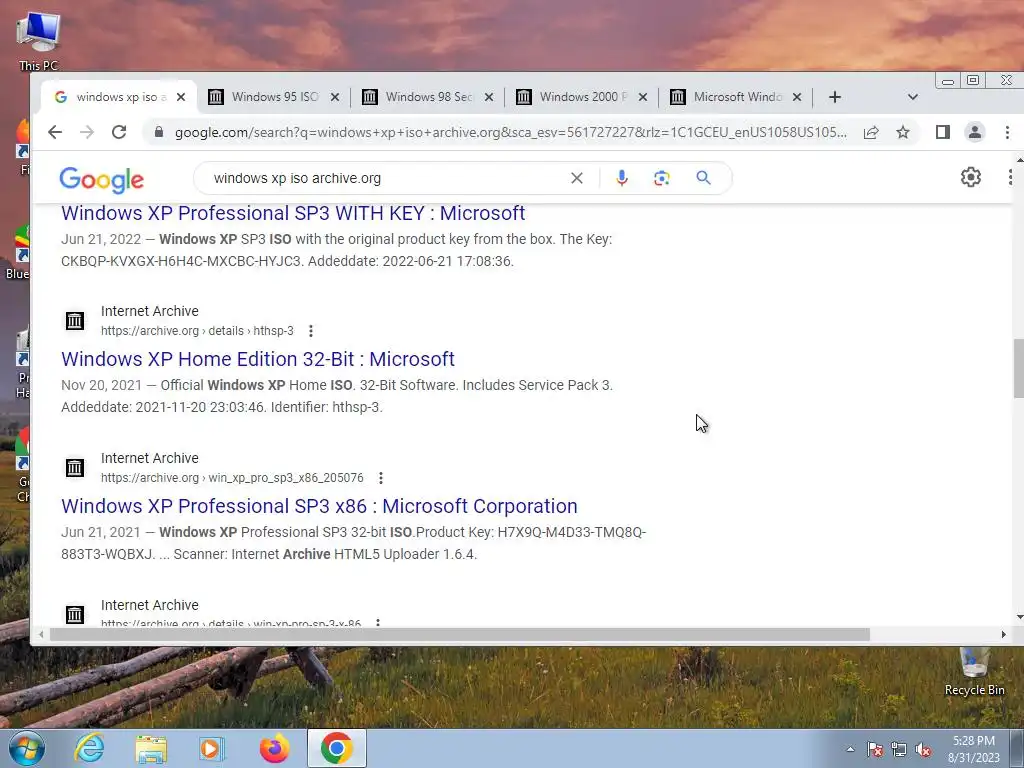Image resolution: width=1024 pixels, height=768 pixels.
Task: Switch to the Windows 2000 tab
Action: pyautogui.click(x=582, y=97)
